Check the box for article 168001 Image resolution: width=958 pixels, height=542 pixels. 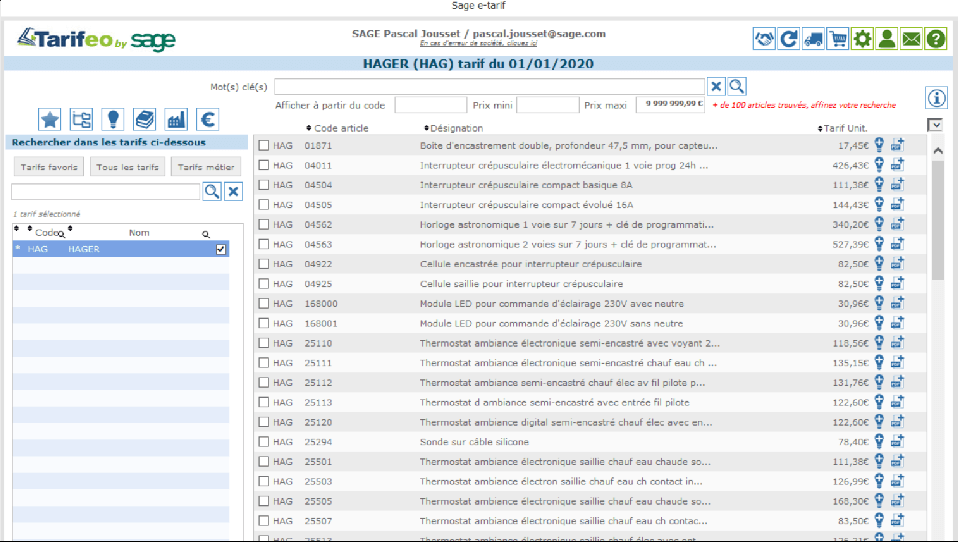(263, 323)
